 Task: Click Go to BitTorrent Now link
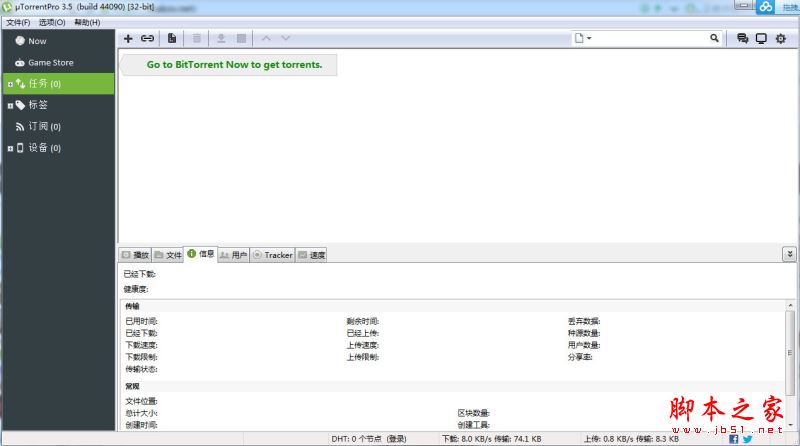(235, 65)
